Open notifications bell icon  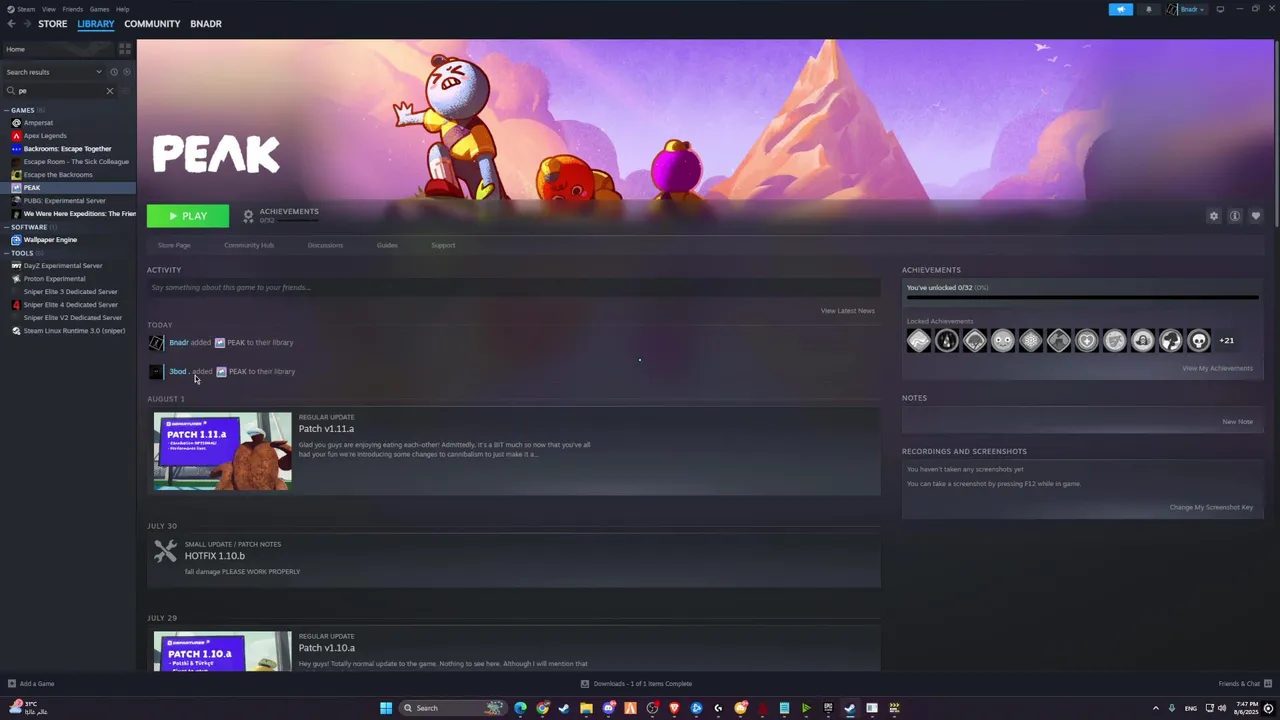[1148, 9]
